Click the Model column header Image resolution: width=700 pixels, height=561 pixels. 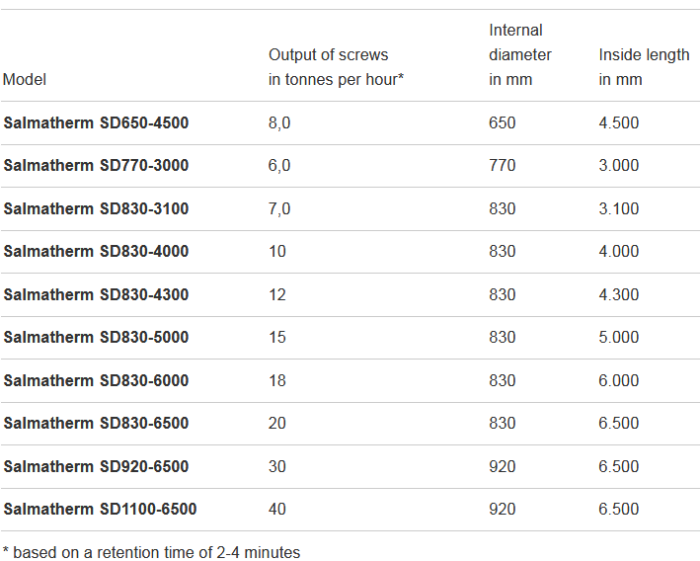(25, 79)
